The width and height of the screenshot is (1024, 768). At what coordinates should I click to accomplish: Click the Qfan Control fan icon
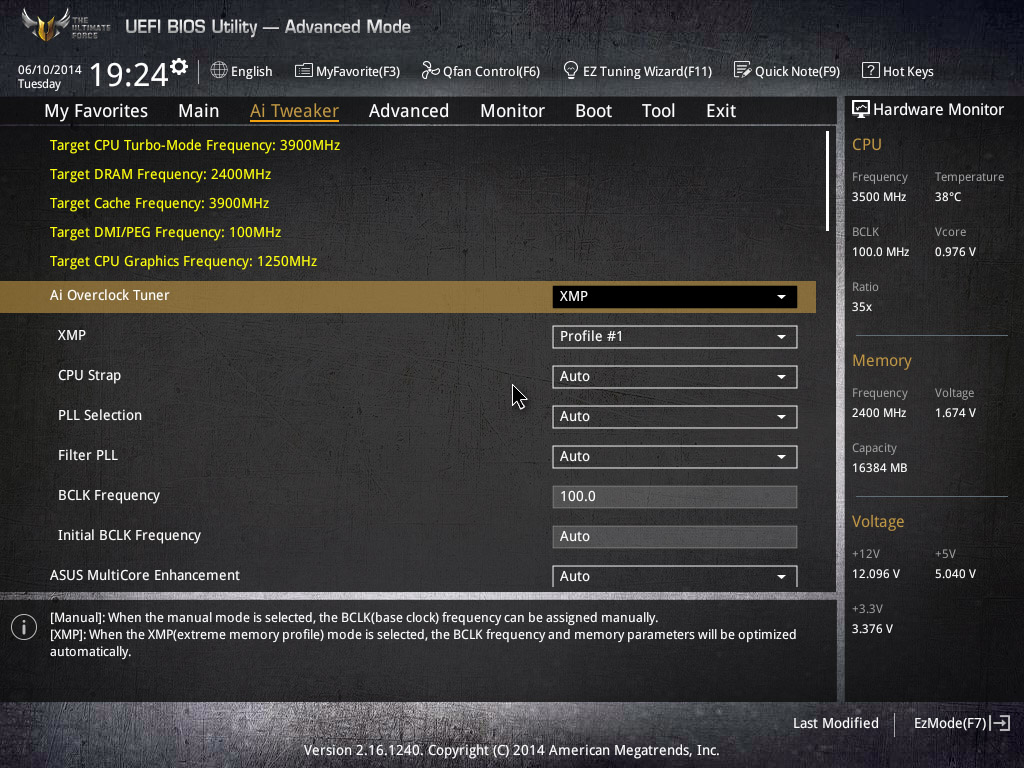(430, 71)
